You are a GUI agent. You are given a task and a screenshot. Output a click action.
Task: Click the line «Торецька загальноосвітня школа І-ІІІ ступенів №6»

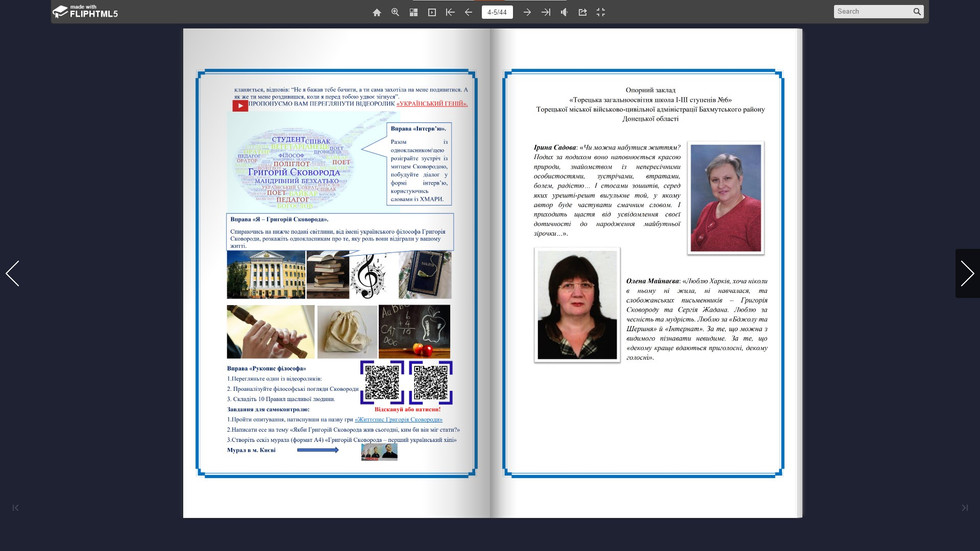[650, 99]
